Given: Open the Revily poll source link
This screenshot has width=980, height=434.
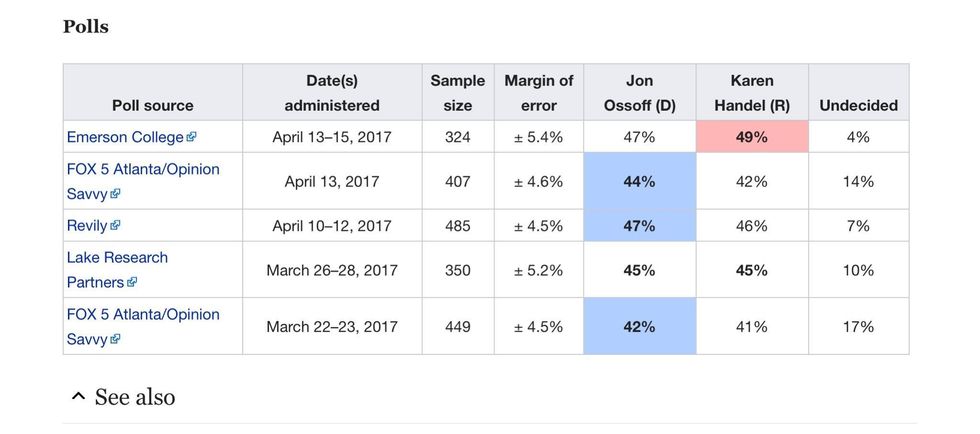Looking at the screenshot, I should (87, 226).
